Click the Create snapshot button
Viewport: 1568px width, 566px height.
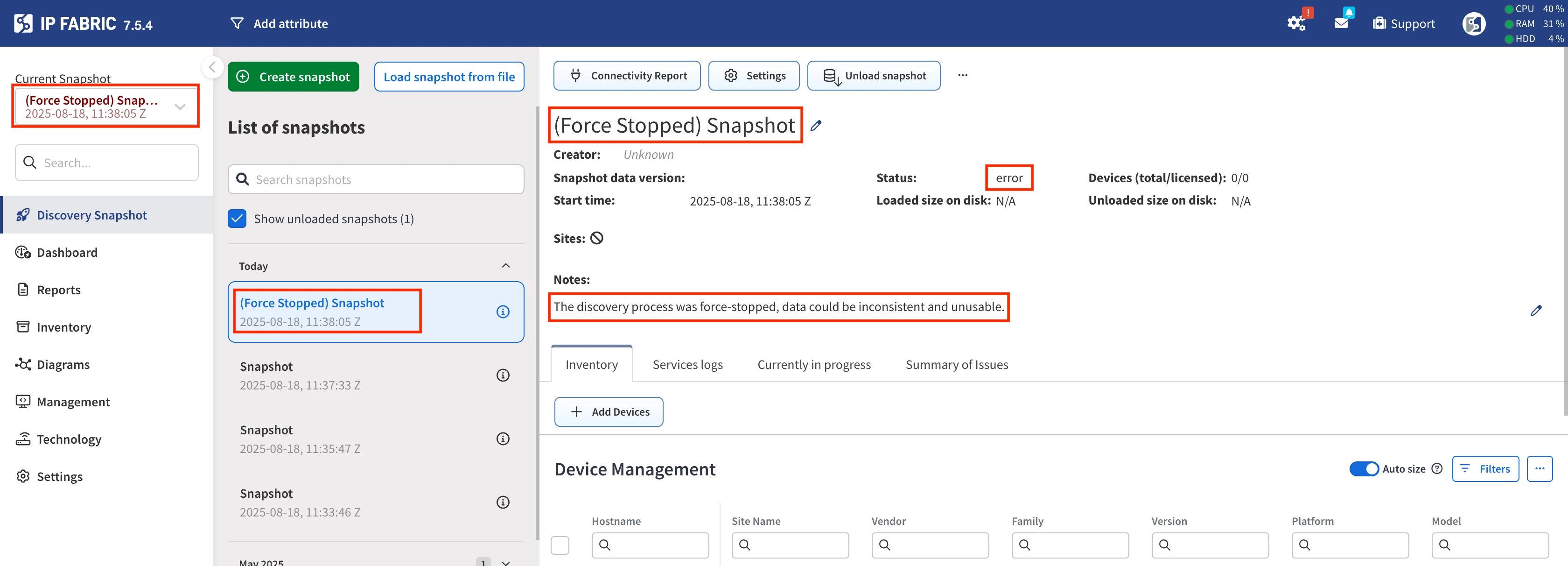pos(294,77)
